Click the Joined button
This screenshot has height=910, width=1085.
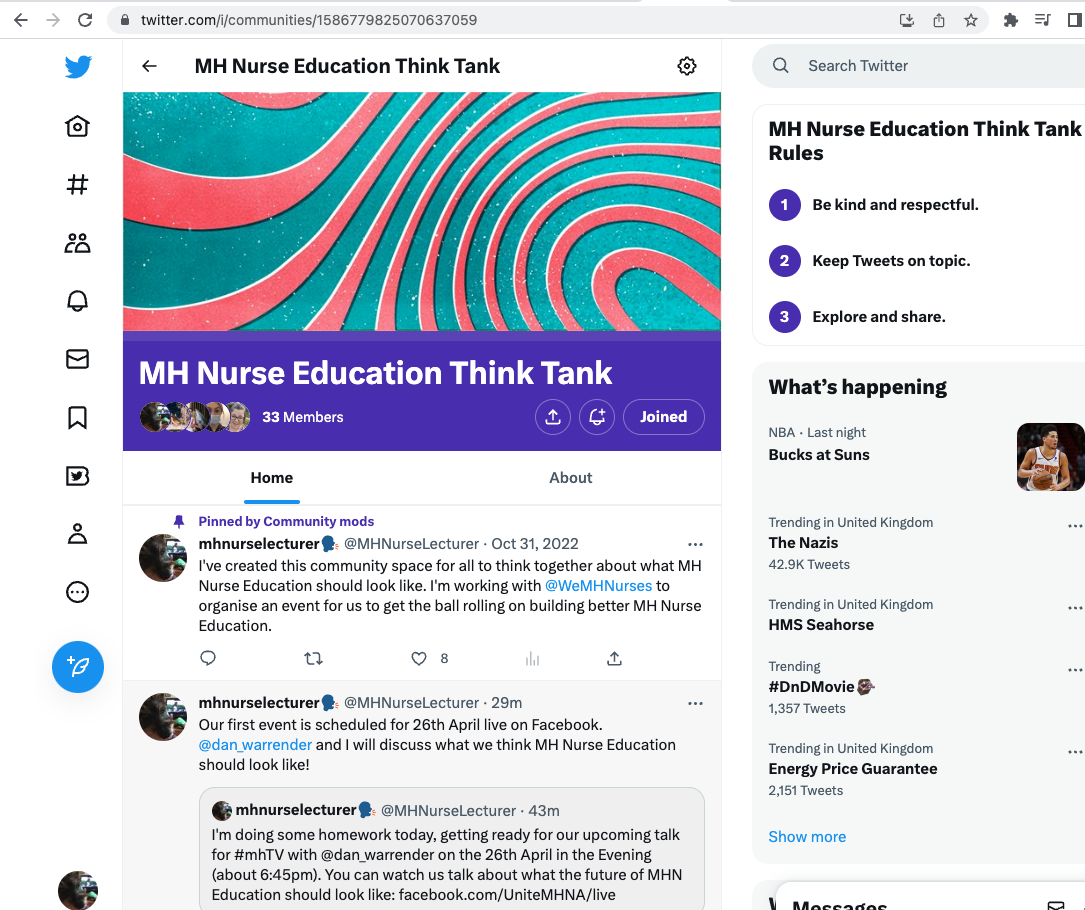[x=664, y=417]
